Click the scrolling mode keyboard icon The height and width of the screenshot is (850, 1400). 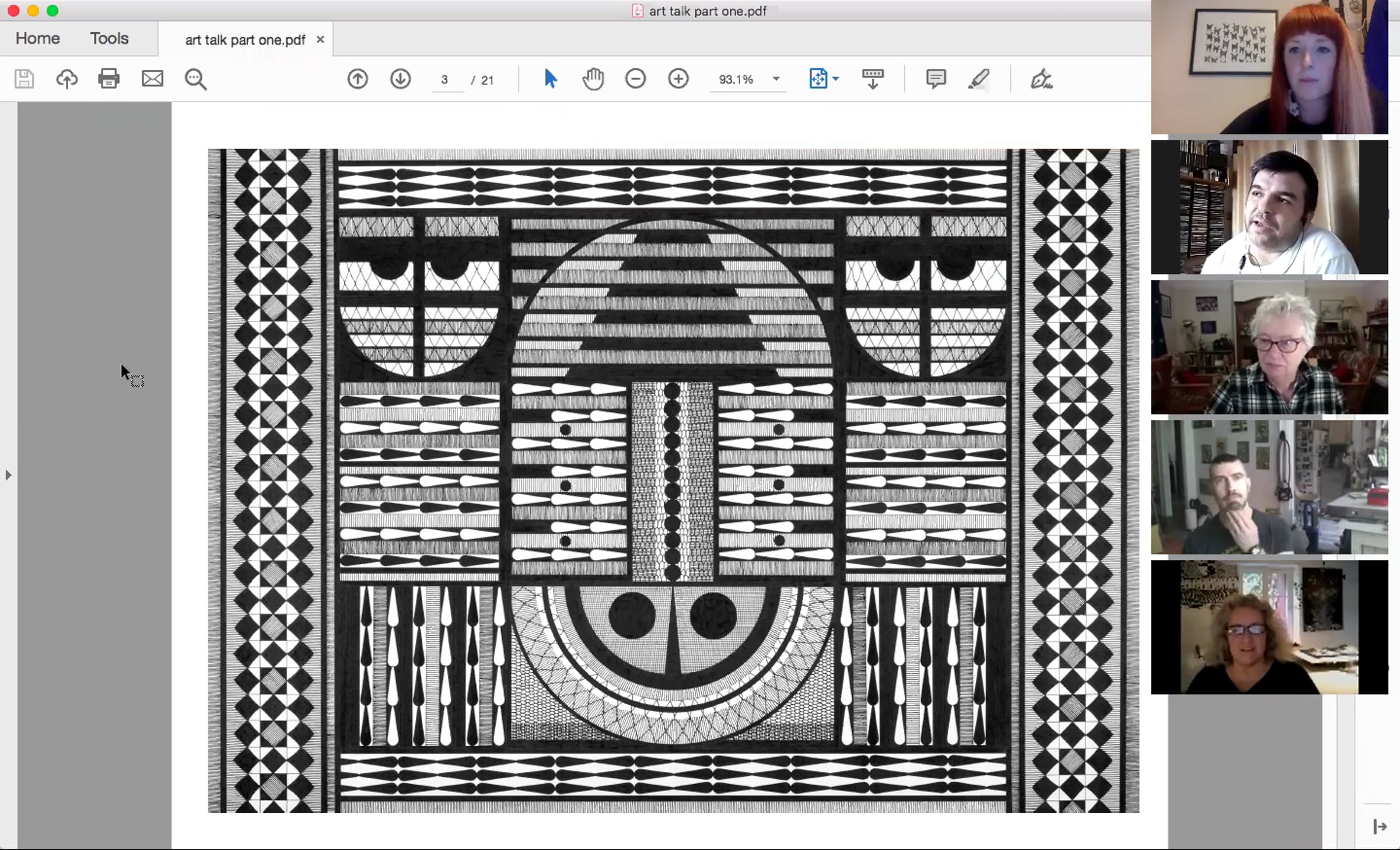pos(873,79)
